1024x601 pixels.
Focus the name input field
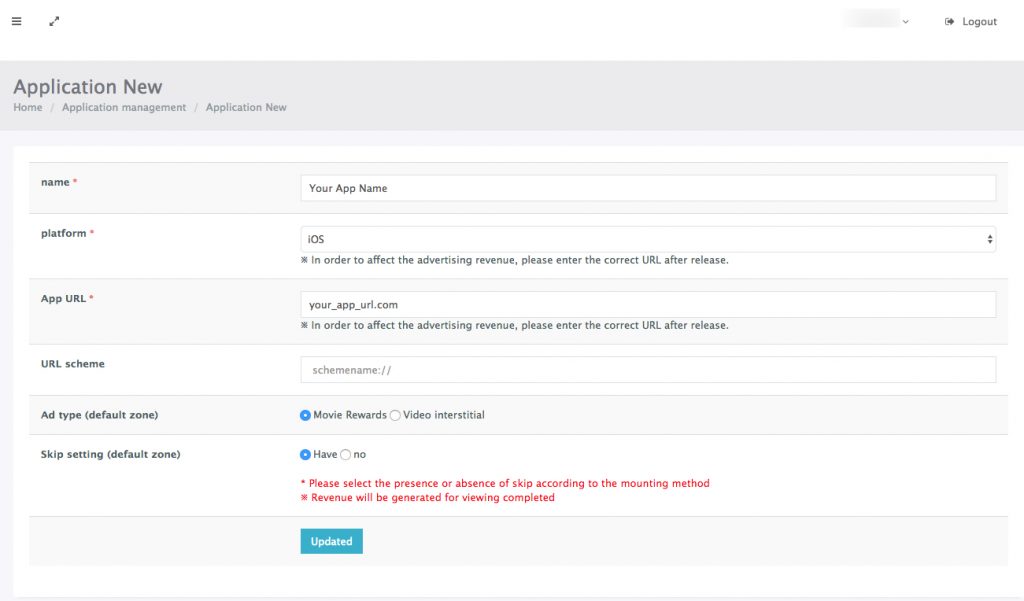(647, 188)
